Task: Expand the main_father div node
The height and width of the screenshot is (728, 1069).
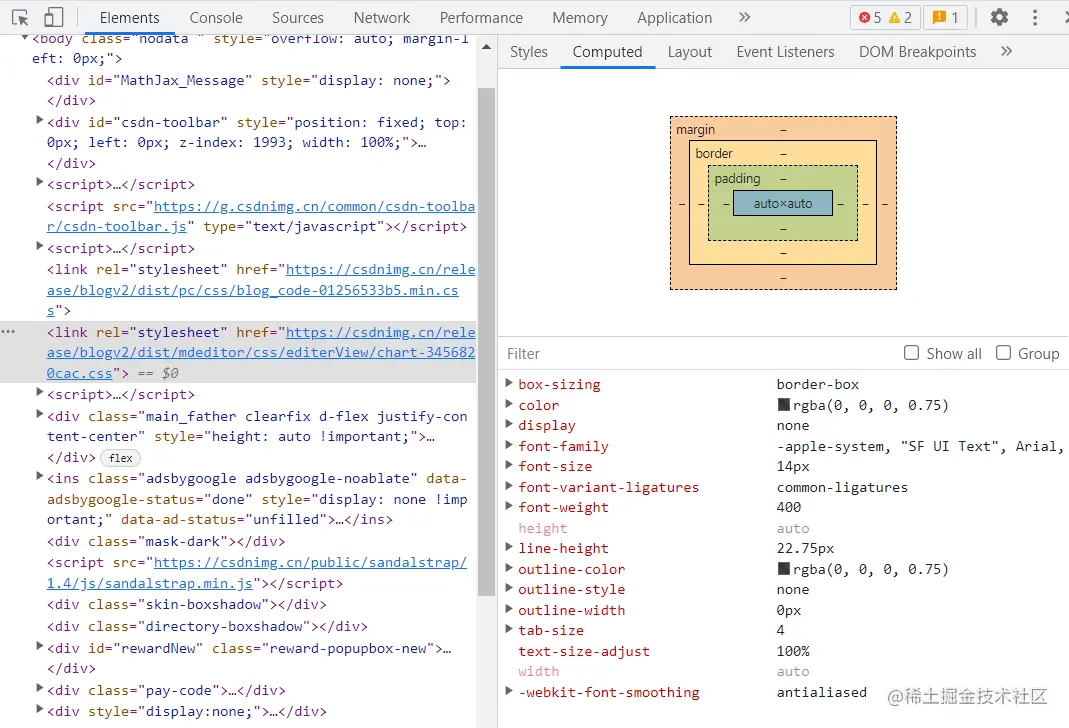Action: pos(40,414)
